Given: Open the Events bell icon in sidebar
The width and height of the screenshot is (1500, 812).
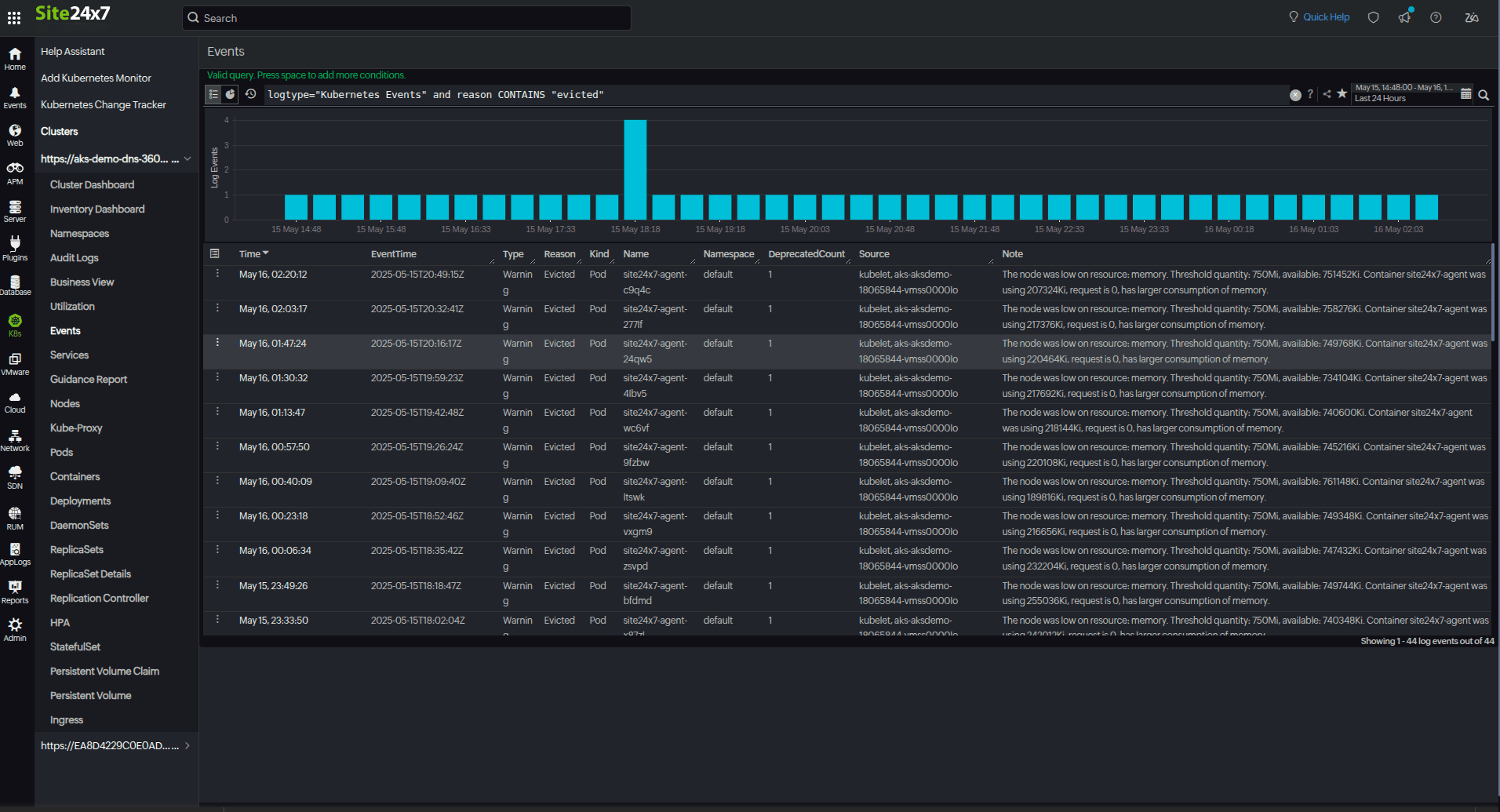Looking at the screenshot, I should pos(15,97).
